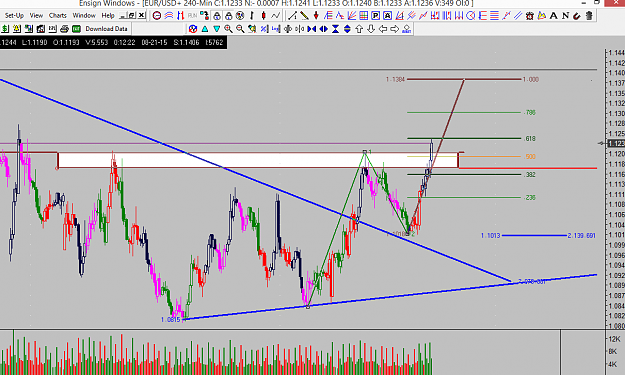
Task: Toggle the blue percent scale icon
Action: (264, 29)
